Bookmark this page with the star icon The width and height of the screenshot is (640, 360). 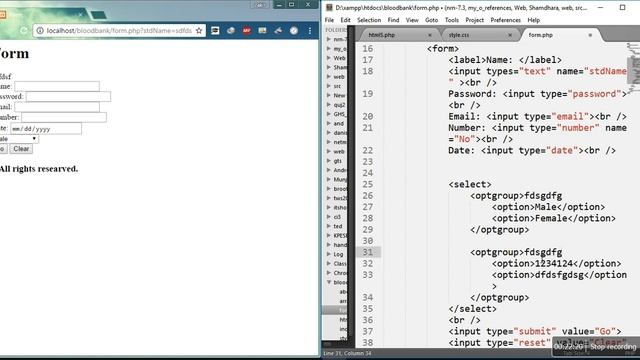click(x=199, y=31)
